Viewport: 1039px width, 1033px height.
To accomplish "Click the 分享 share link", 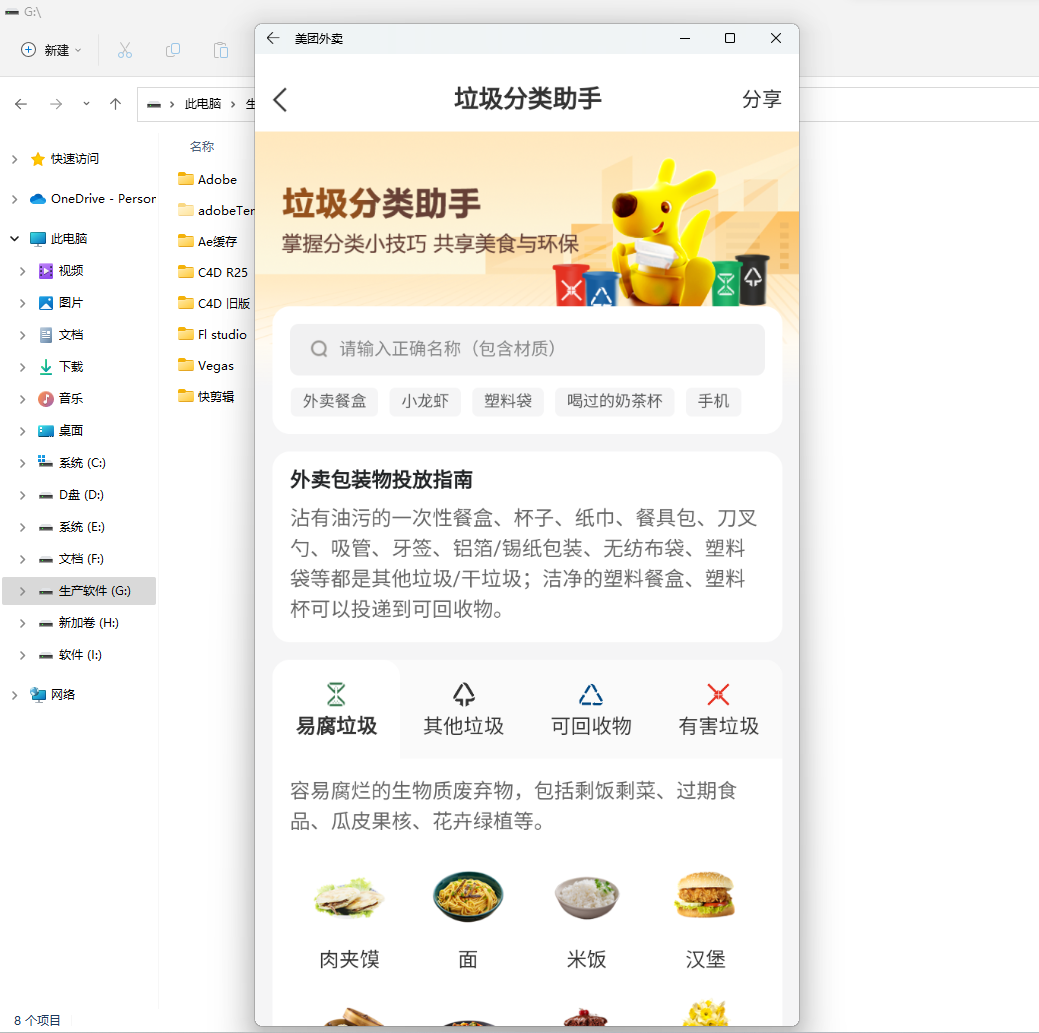I will click(x=761, y=99).
